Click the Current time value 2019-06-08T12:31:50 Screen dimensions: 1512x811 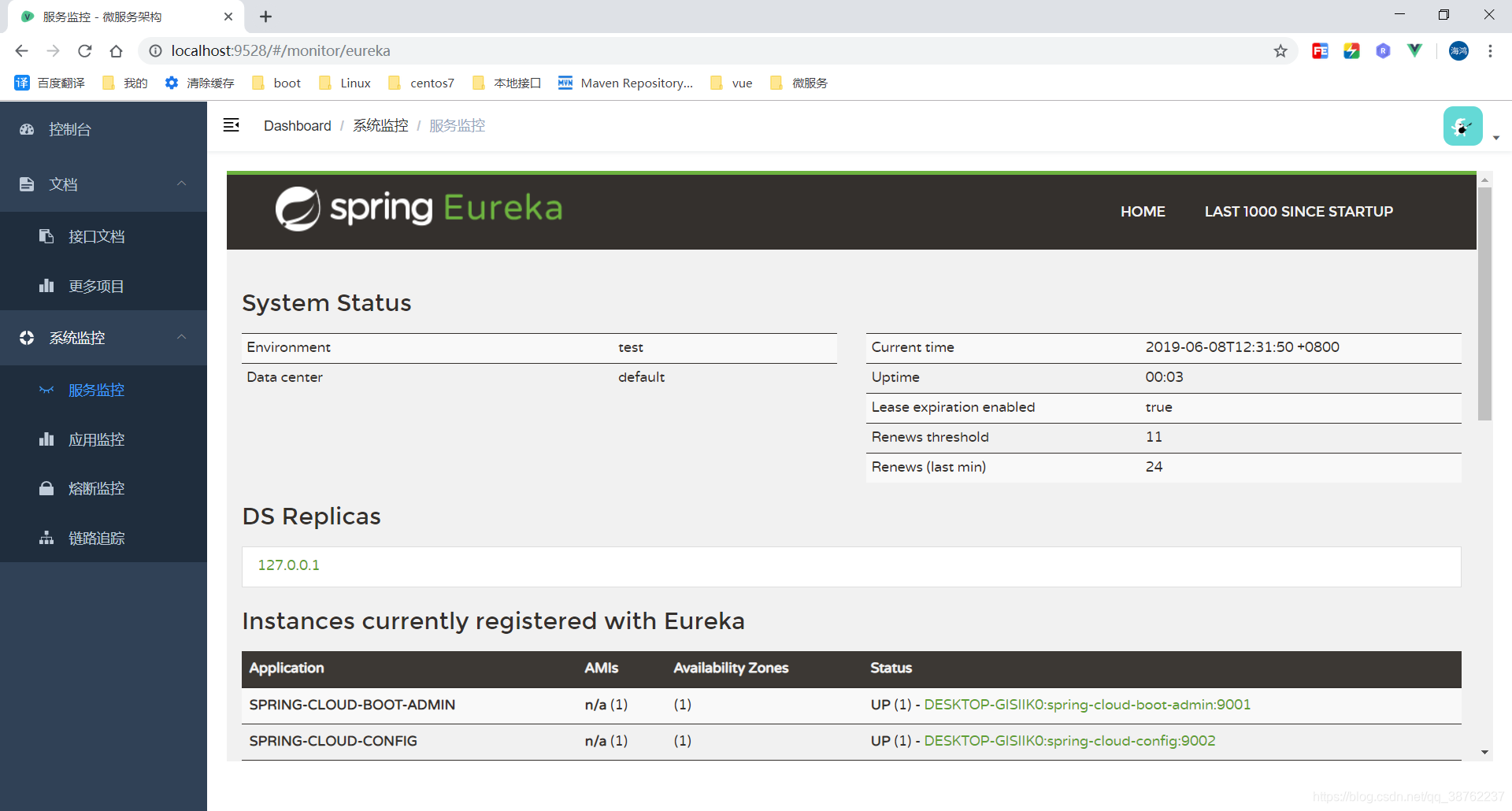pyautogui.click(x=1242, y=347)
